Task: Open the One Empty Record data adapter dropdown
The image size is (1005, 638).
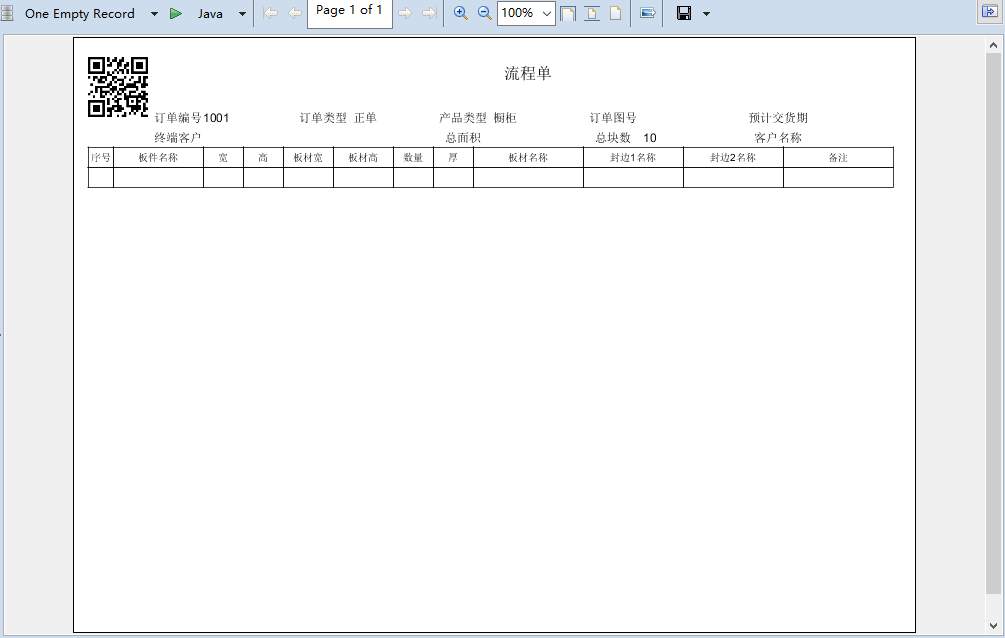Action: (x=154, y=13)
